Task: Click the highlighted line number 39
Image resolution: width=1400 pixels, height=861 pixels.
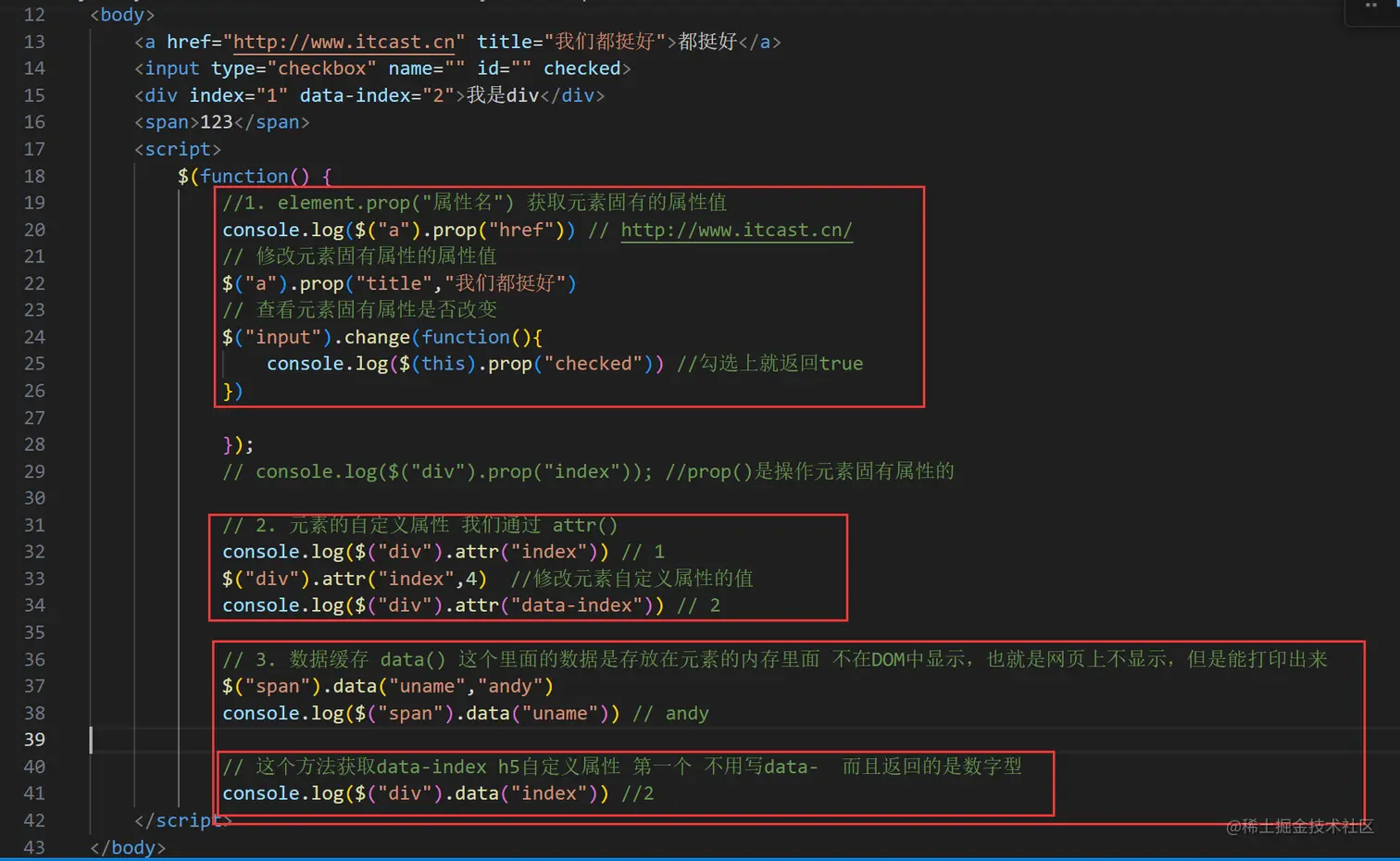Action: (34, 740)
